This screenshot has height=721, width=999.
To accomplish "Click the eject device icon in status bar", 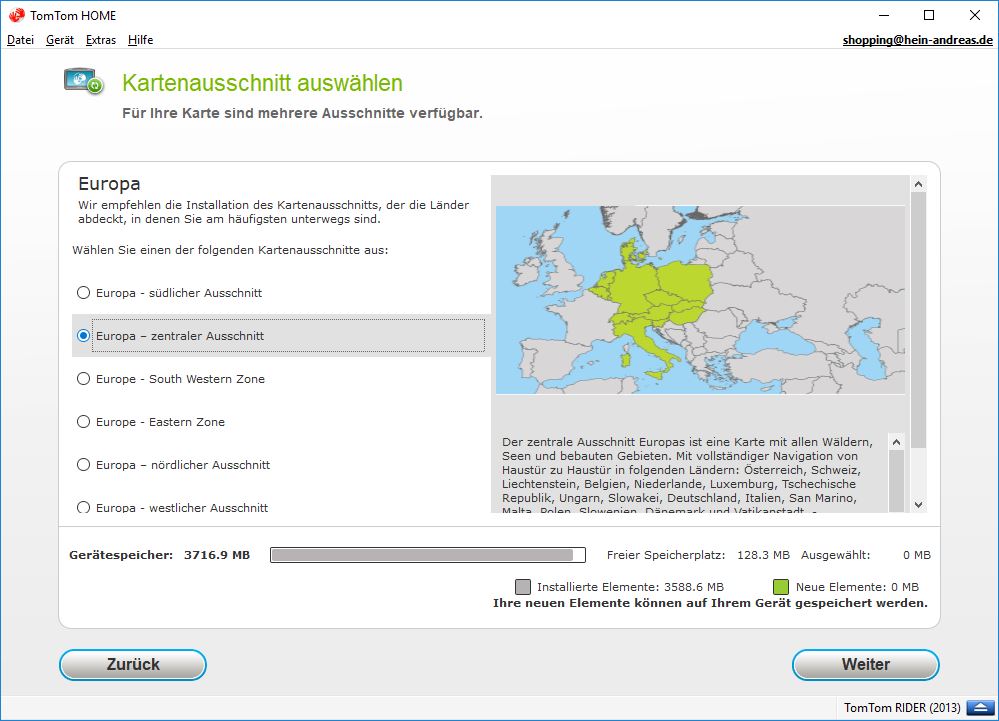I will pyautogui.click(x=976, y=708).
